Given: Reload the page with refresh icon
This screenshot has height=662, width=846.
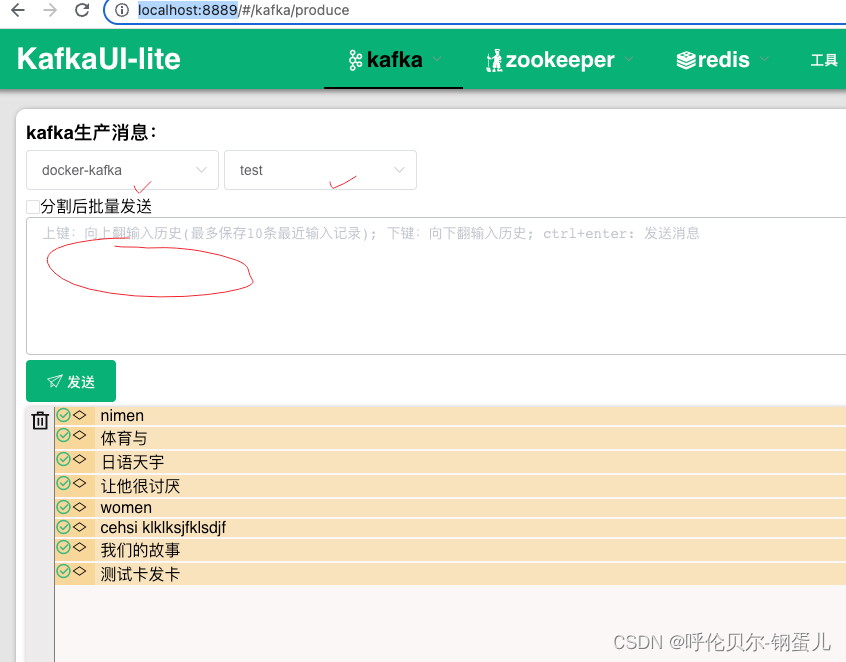Looking at the screenshot, I should 82,10.
